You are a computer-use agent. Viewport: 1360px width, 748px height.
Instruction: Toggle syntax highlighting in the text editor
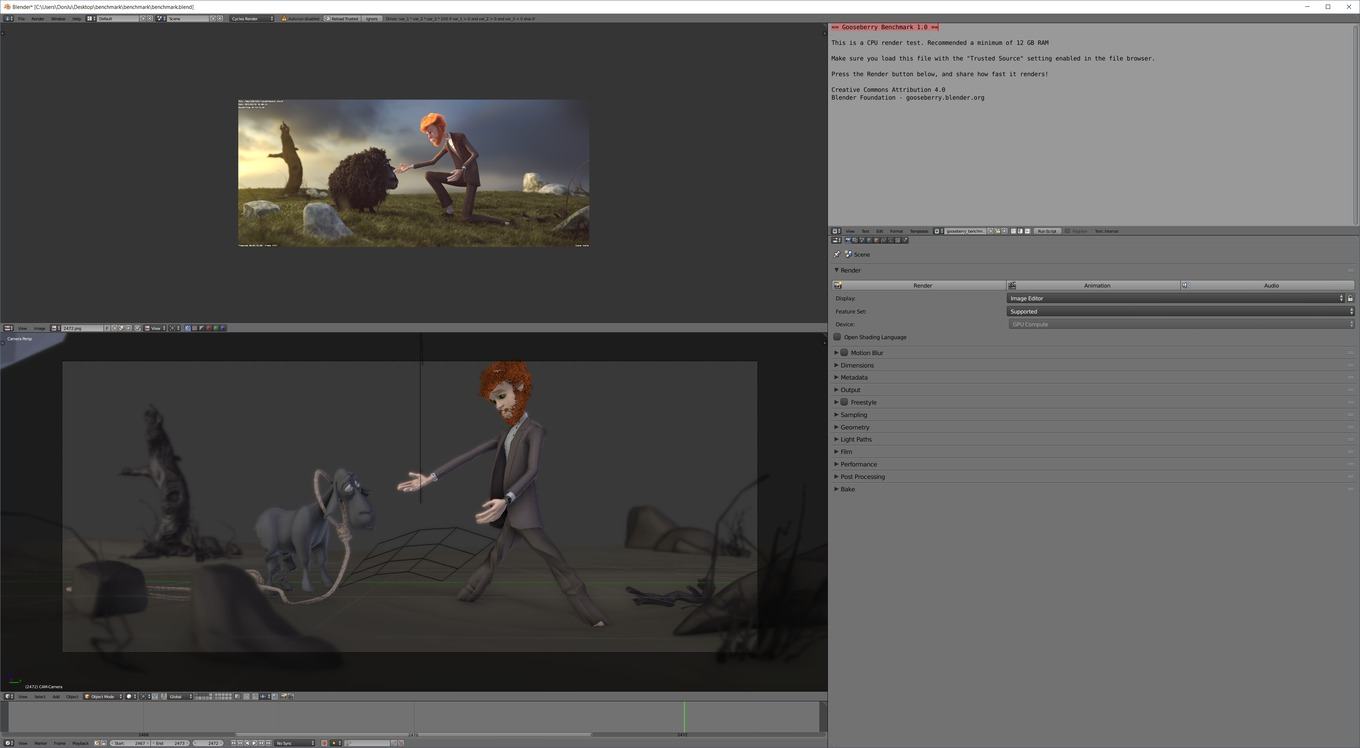tap(1027, 231)
